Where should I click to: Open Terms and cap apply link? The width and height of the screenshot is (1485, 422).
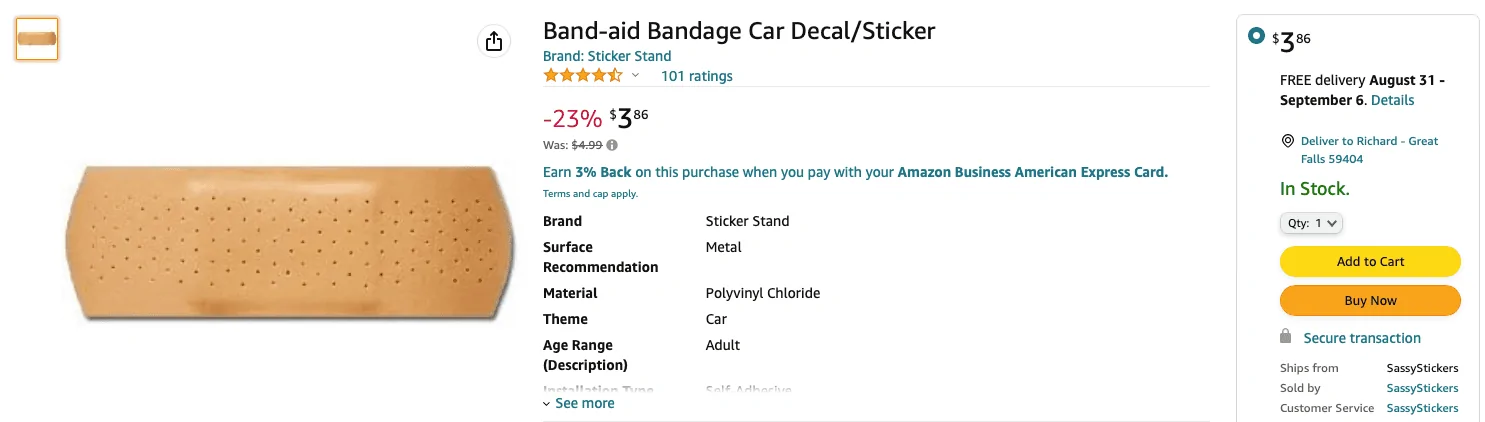(590, 194)
